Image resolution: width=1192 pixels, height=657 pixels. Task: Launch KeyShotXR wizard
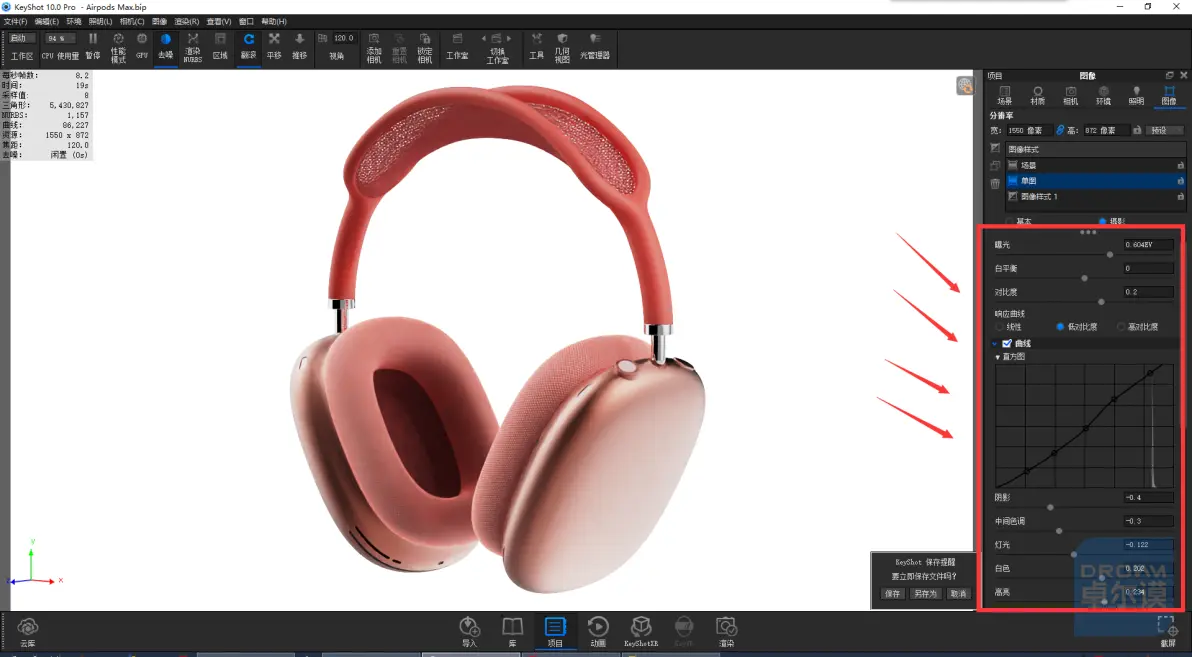[641, 633]
